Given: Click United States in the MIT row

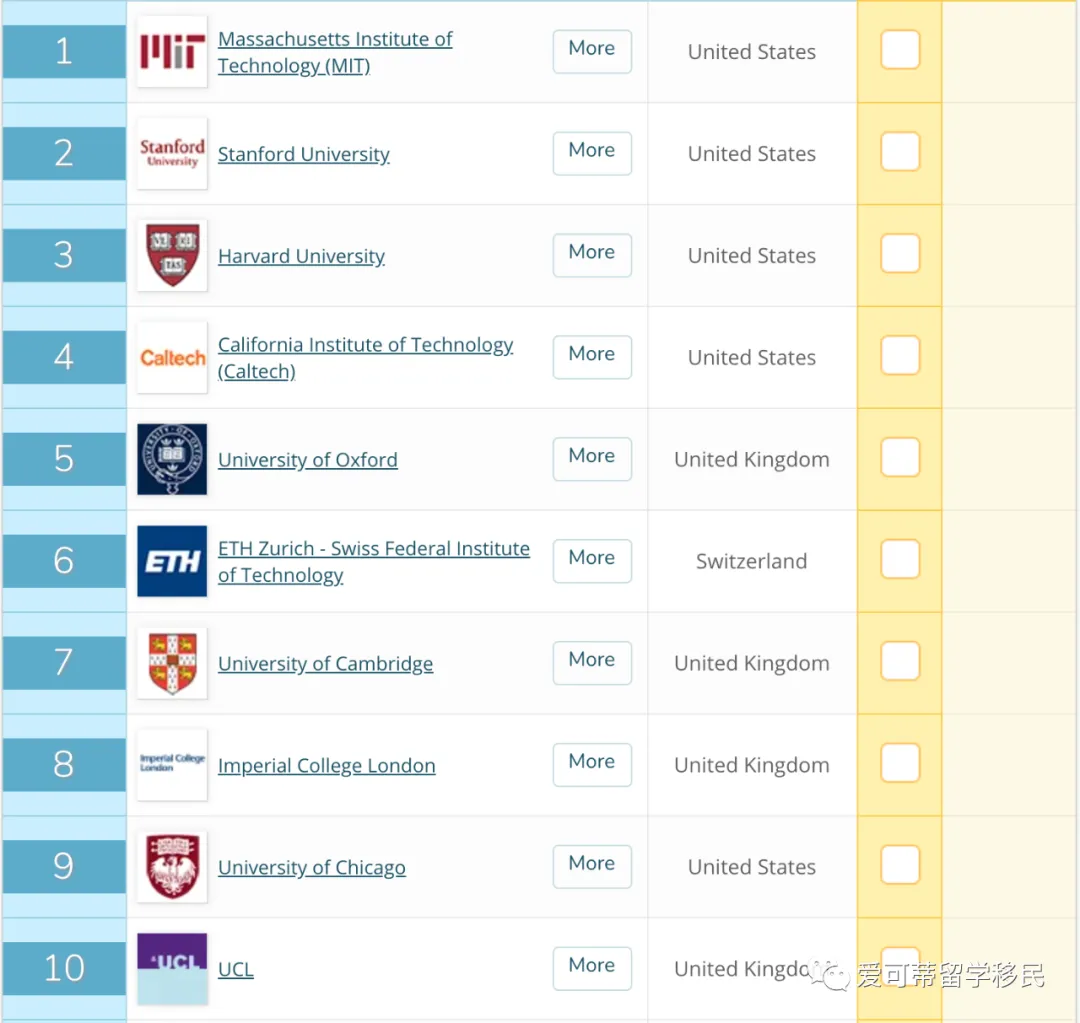Looking at the screenshot, I should click(x=751, y=52).
